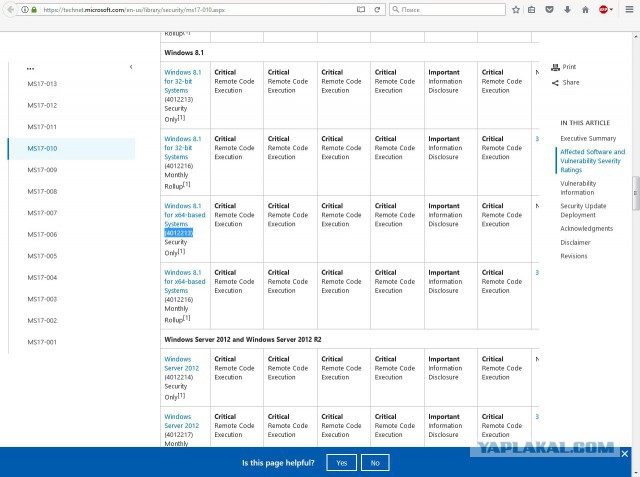Open MS17-006 in the left navigation
Image resolution: width=640 pixels, height=477 pixels.
click(x=42, y=235)
